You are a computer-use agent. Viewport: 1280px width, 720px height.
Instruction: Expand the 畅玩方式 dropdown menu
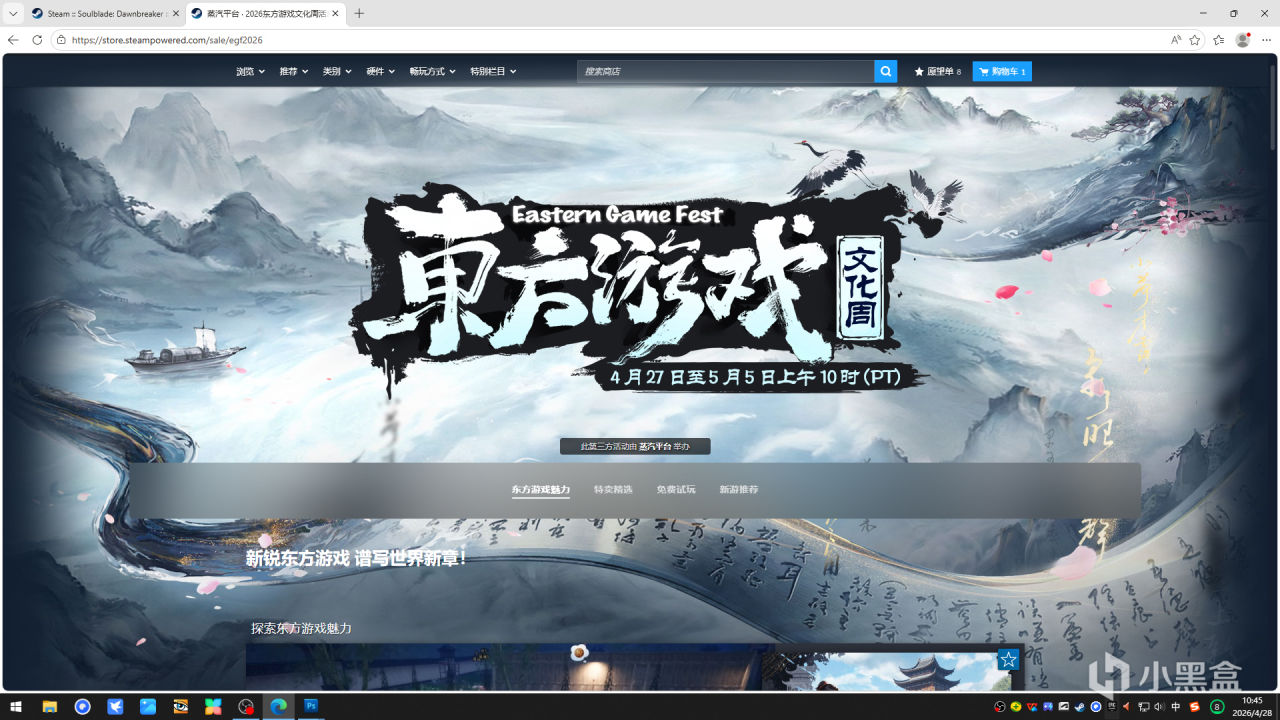click(x=433, y=71)
